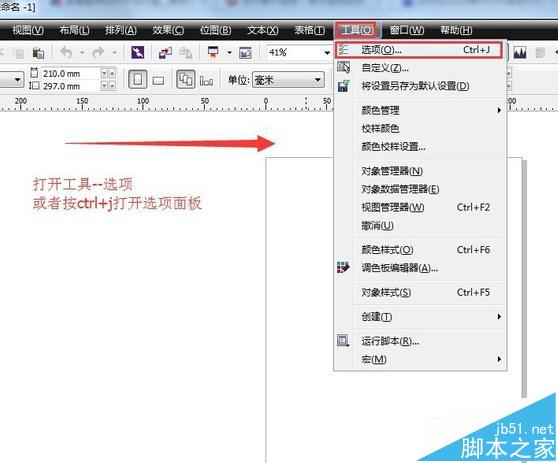Image resolution: width=558 pixels, height=463 pixels.
Task: Choose 选项(O)... from Tools menu
Action: click(x=419, y=50)
